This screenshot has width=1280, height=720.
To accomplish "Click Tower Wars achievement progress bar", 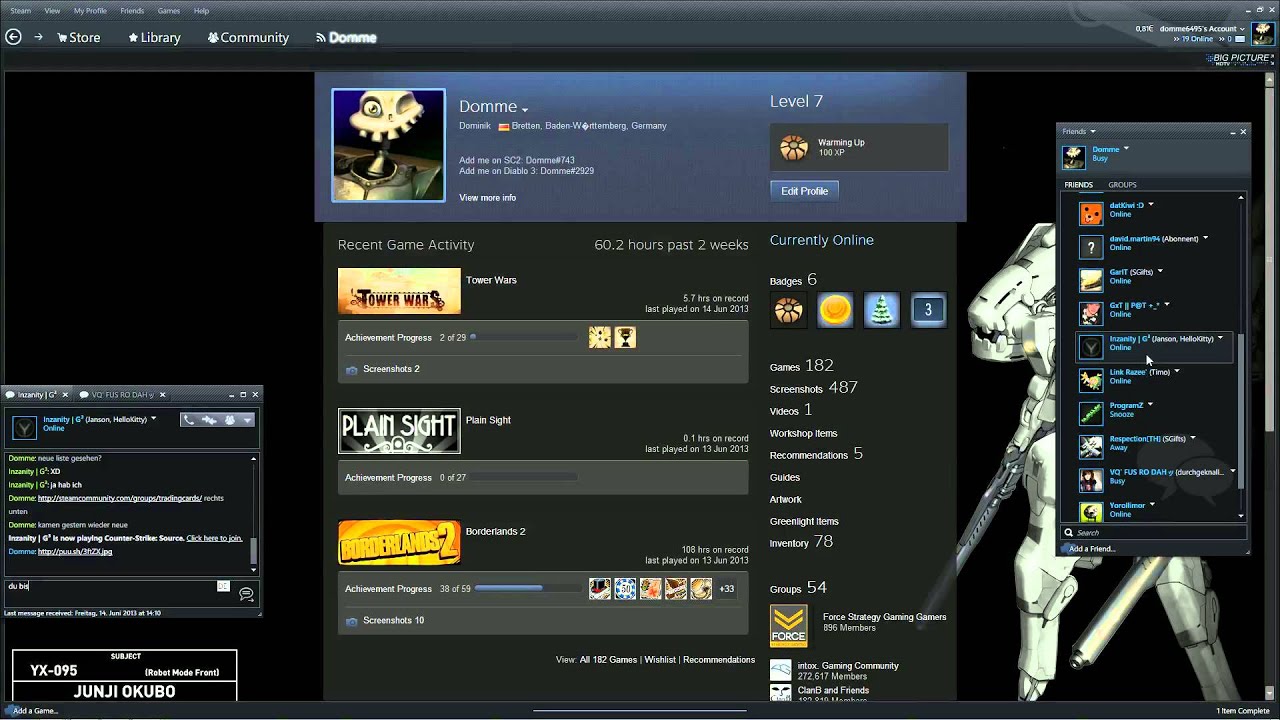I will [524, 338].
